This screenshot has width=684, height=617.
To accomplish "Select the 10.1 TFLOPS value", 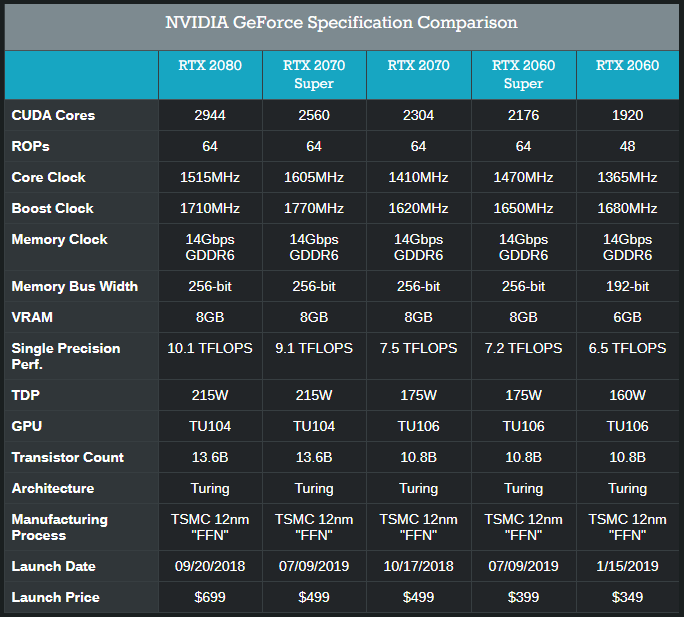I will pyautogui.click(x=210, y=348).
